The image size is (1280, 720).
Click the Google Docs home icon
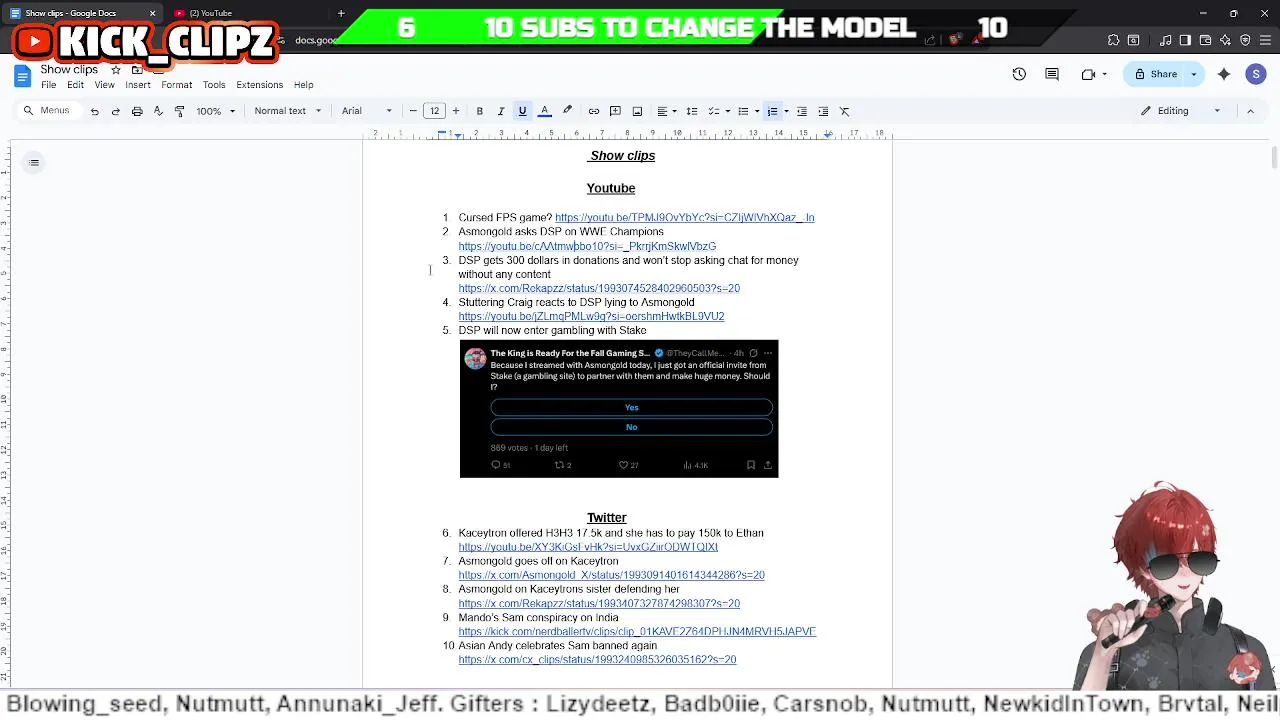pos(22,77)
